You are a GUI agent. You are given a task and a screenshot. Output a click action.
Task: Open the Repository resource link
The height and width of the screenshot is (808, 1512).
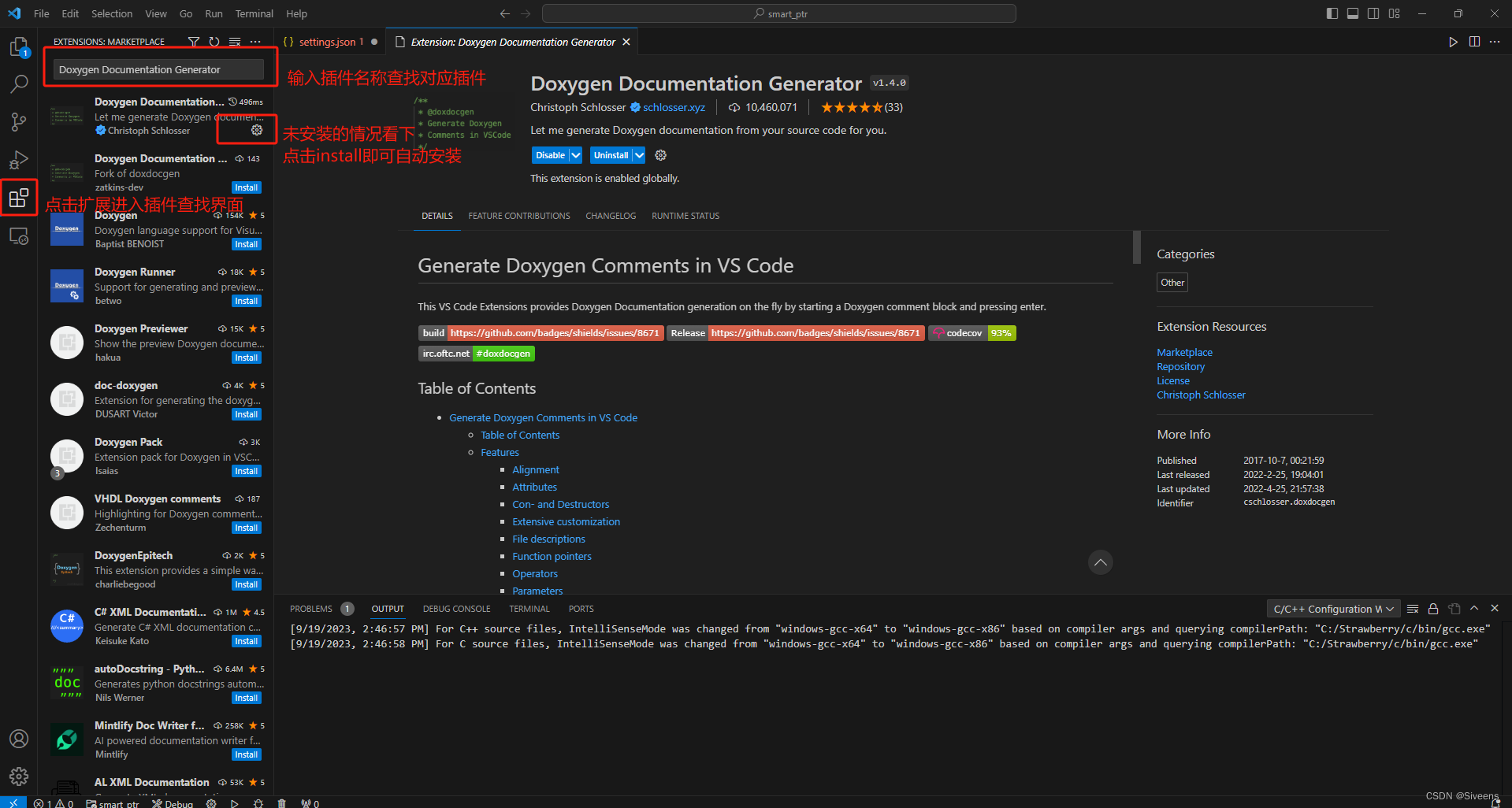(x=1180, y=366)
